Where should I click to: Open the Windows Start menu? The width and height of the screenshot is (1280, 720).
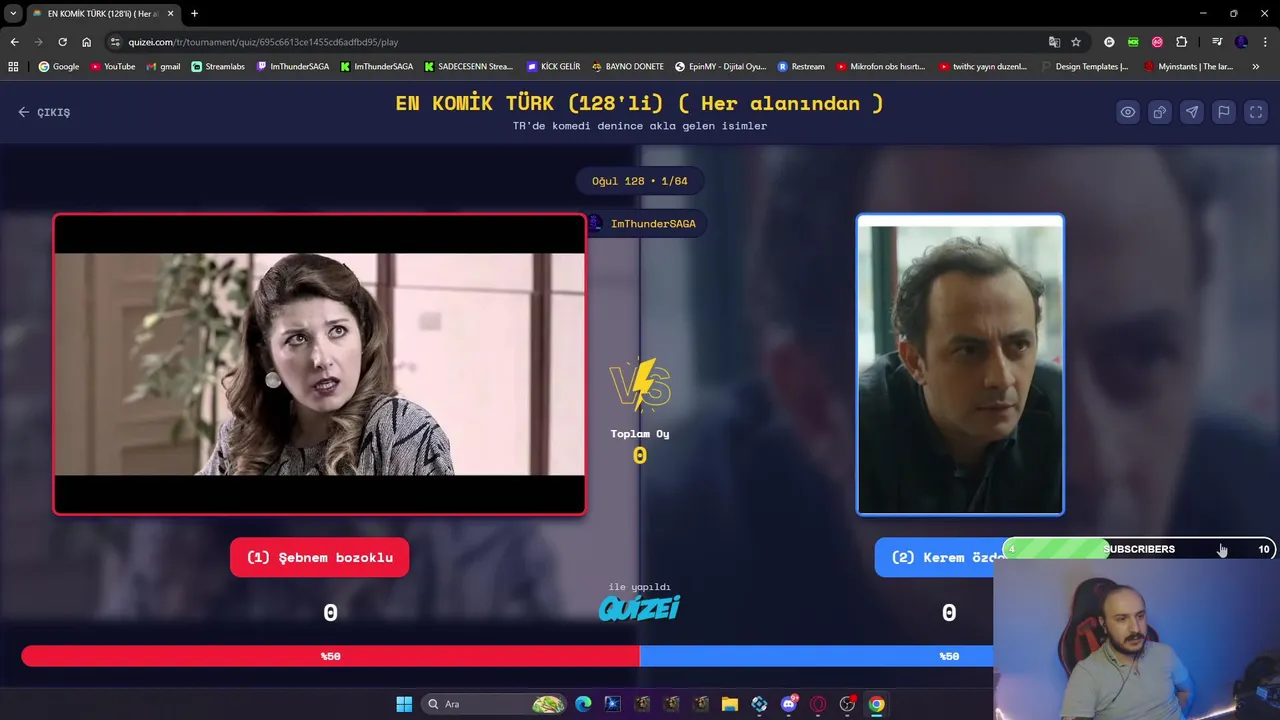pos(404,704)
